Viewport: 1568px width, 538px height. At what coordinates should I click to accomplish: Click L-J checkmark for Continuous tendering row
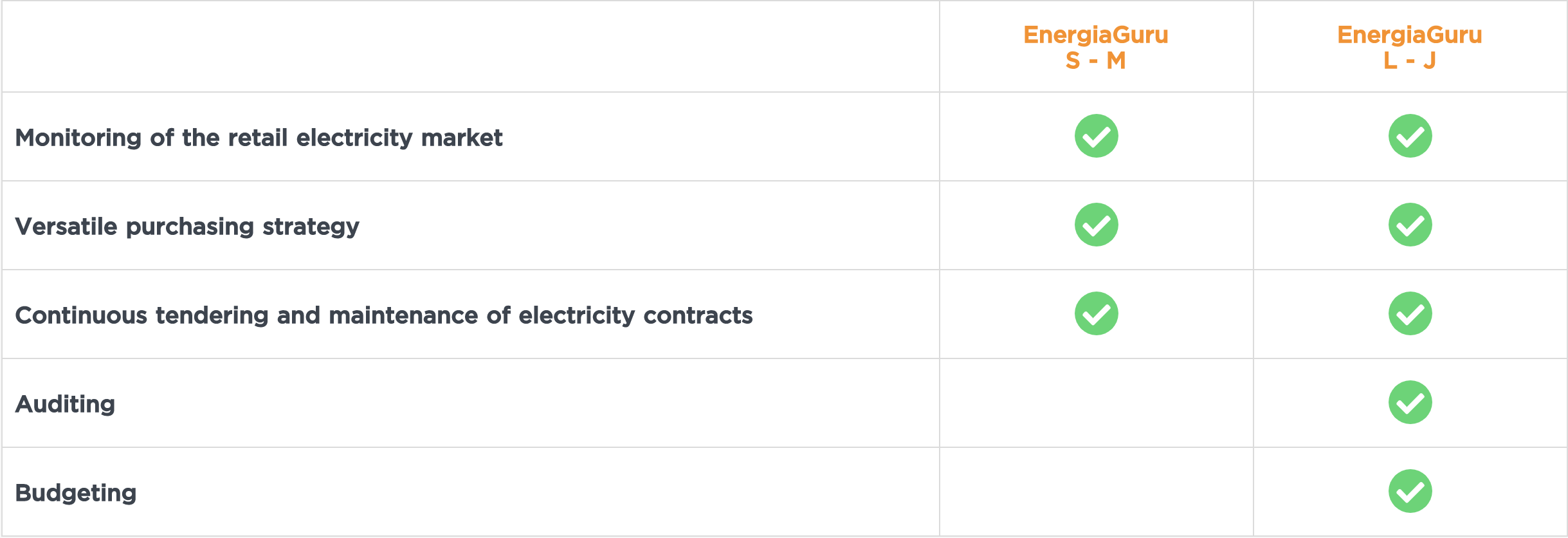tap(1410, 313)
